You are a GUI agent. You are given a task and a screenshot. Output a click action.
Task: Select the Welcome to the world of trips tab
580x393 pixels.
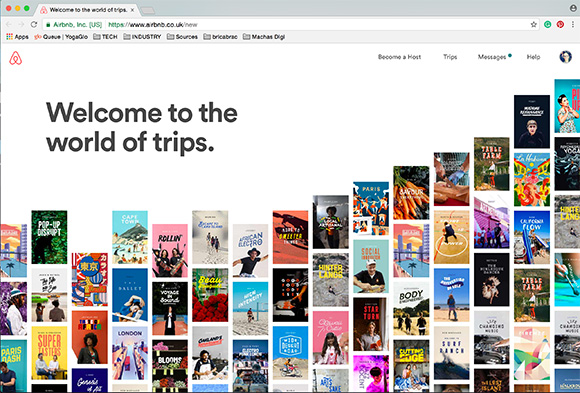87,10
